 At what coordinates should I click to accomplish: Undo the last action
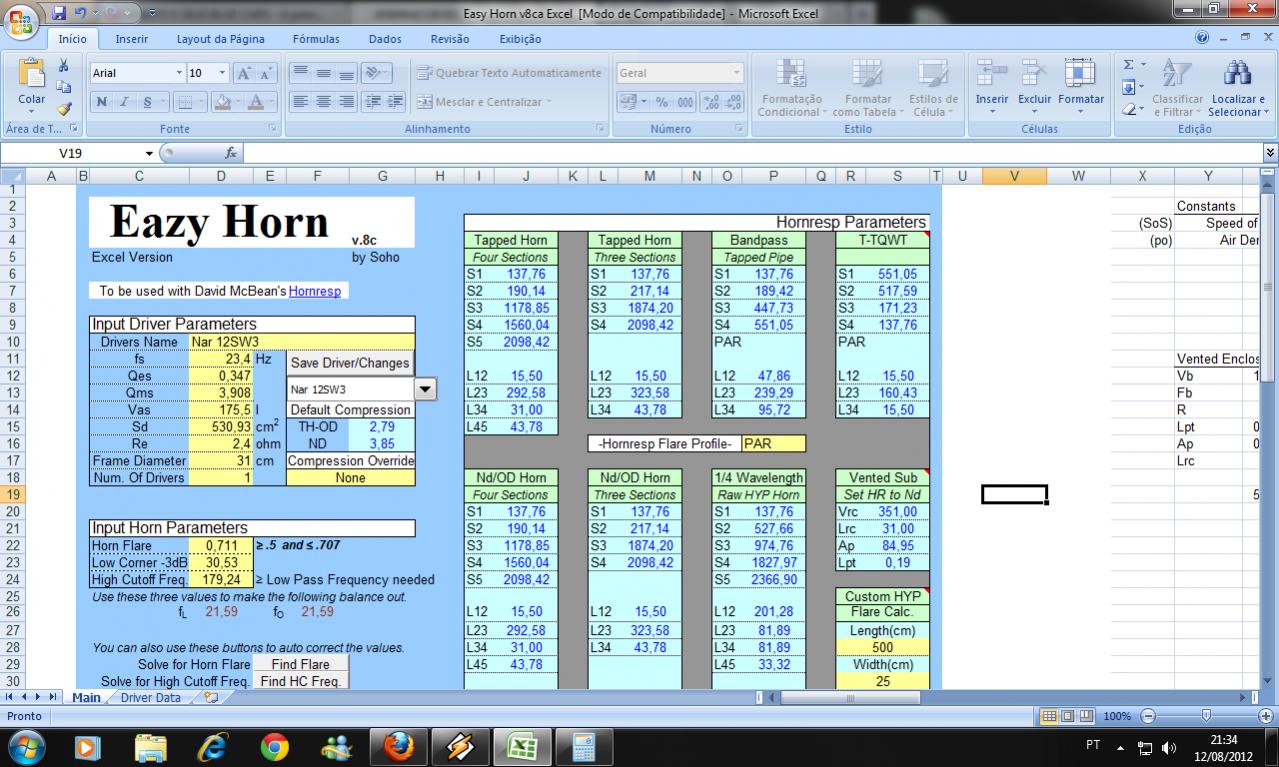84,14
